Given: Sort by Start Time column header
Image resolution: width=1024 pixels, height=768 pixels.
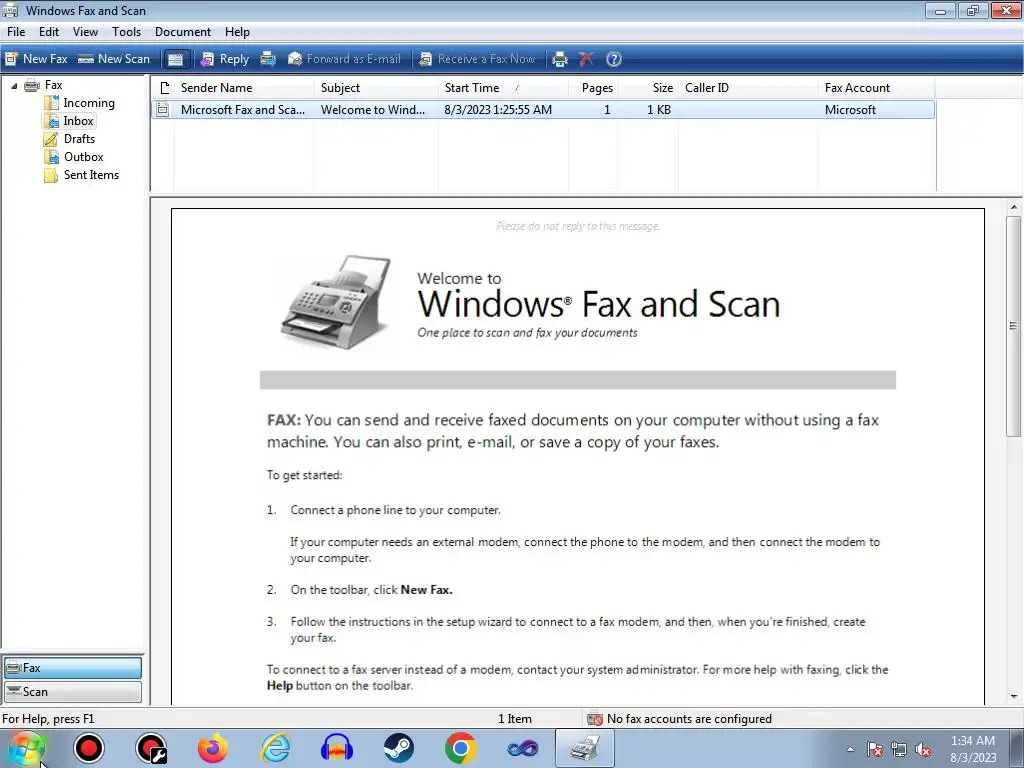Looking at the screenshot, I should pos(504,88).
